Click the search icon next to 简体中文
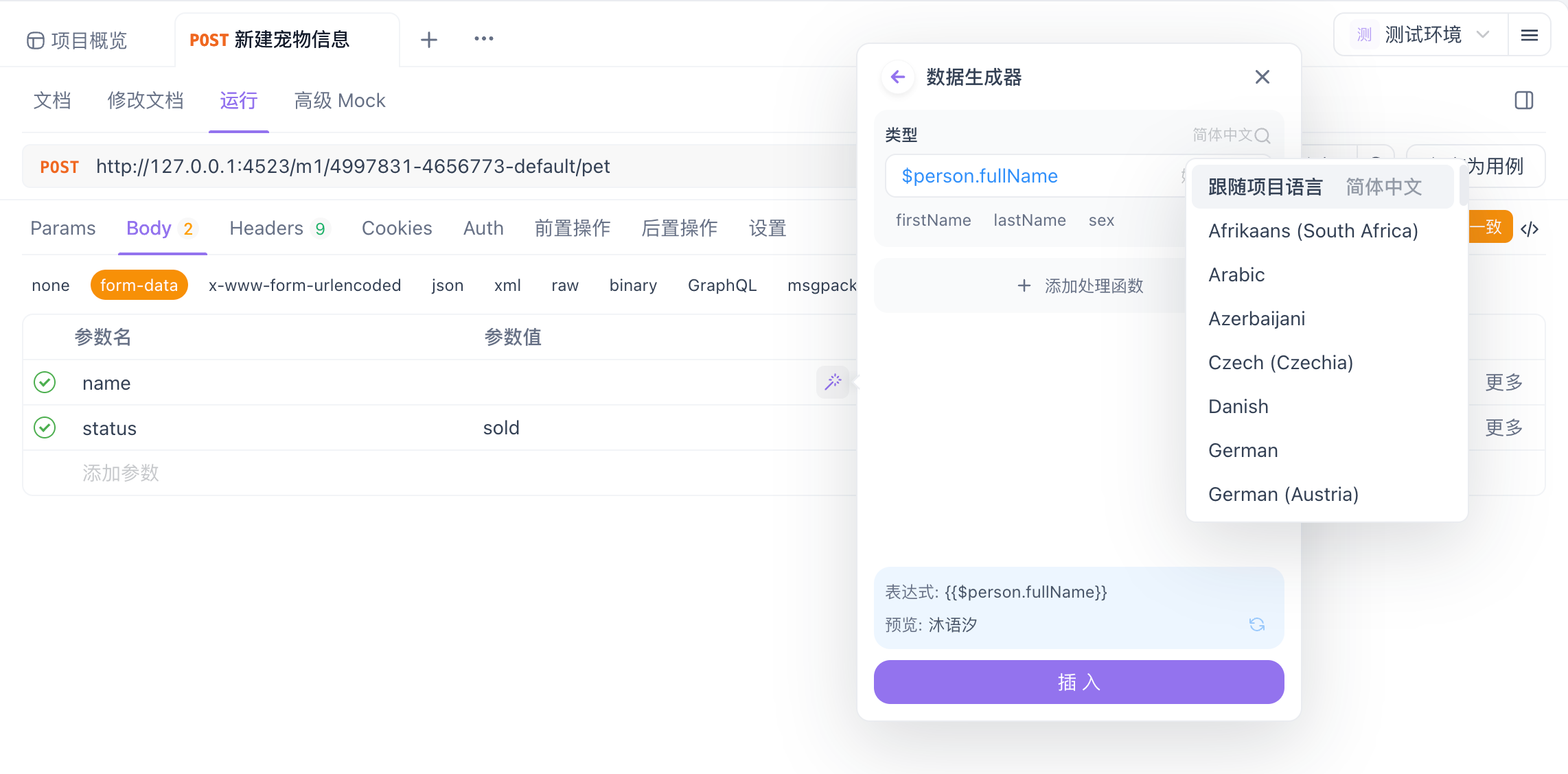The image size is (1568, 774). coord(1263,135)
